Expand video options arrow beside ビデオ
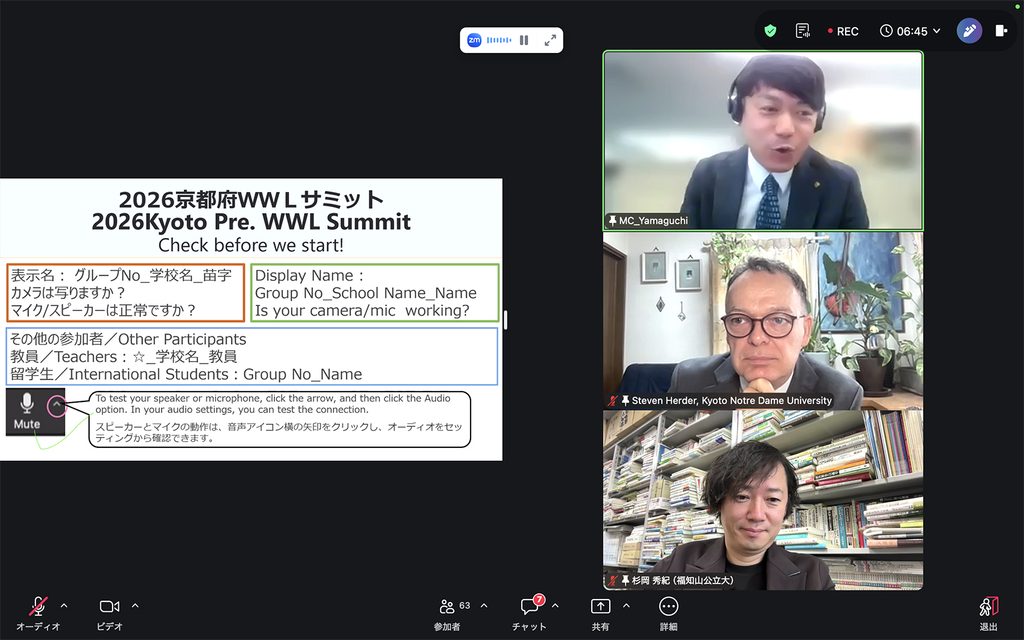Screen dimensions: 1024x640 pos(135,606)
